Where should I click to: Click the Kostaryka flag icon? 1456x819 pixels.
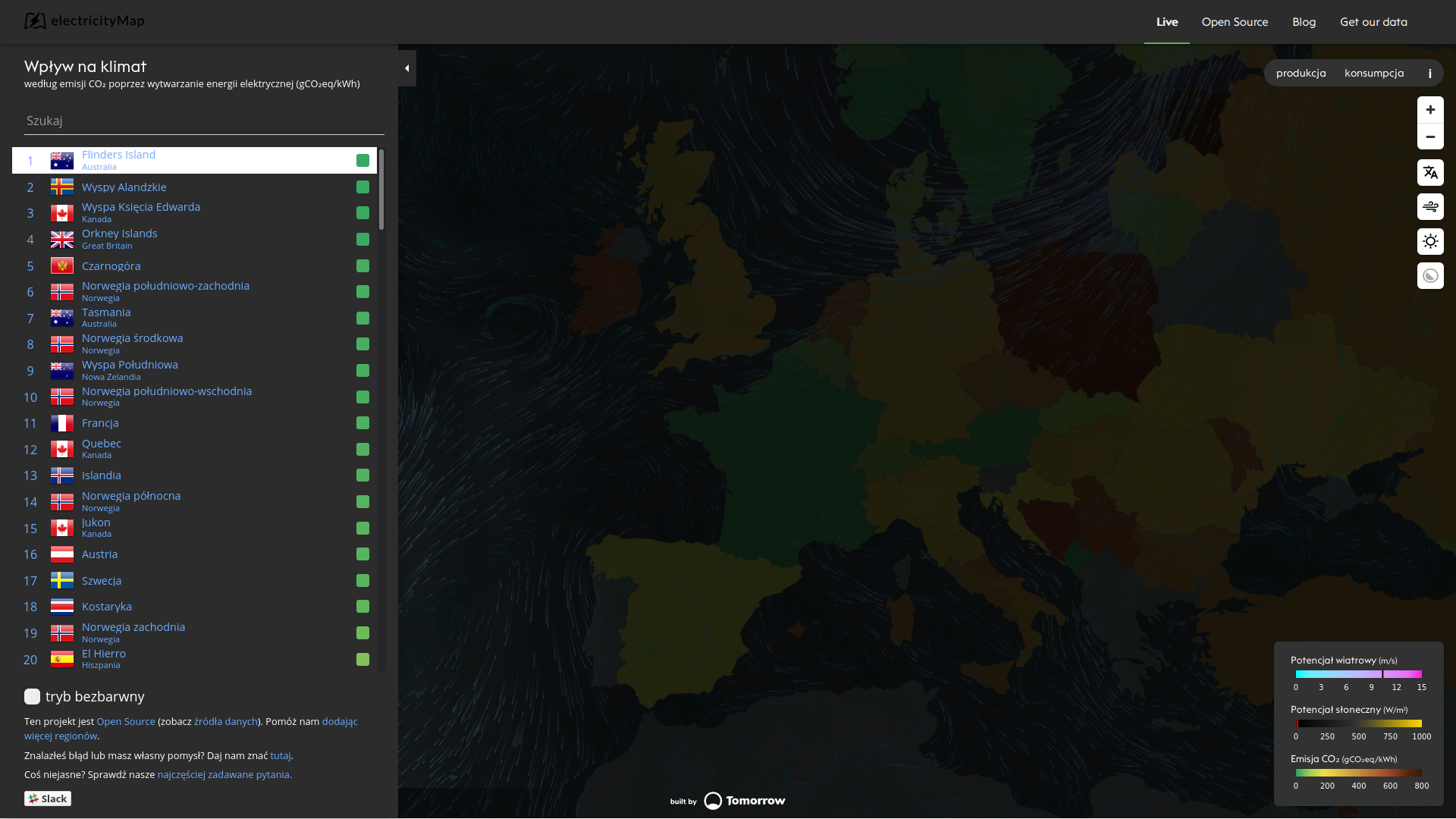click(x=62, y=607)
